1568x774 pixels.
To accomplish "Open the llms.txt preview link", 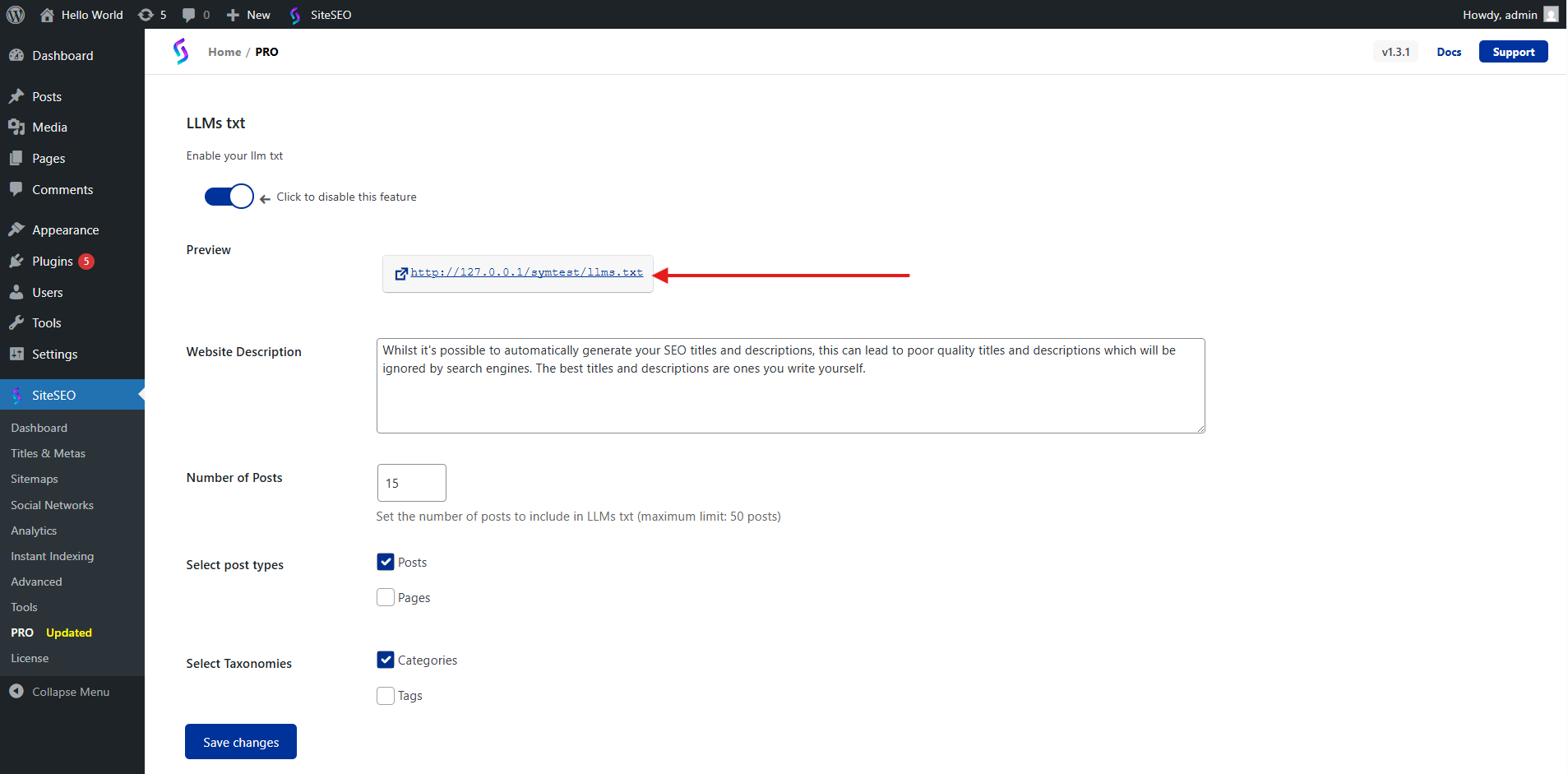I will (526, 272).
